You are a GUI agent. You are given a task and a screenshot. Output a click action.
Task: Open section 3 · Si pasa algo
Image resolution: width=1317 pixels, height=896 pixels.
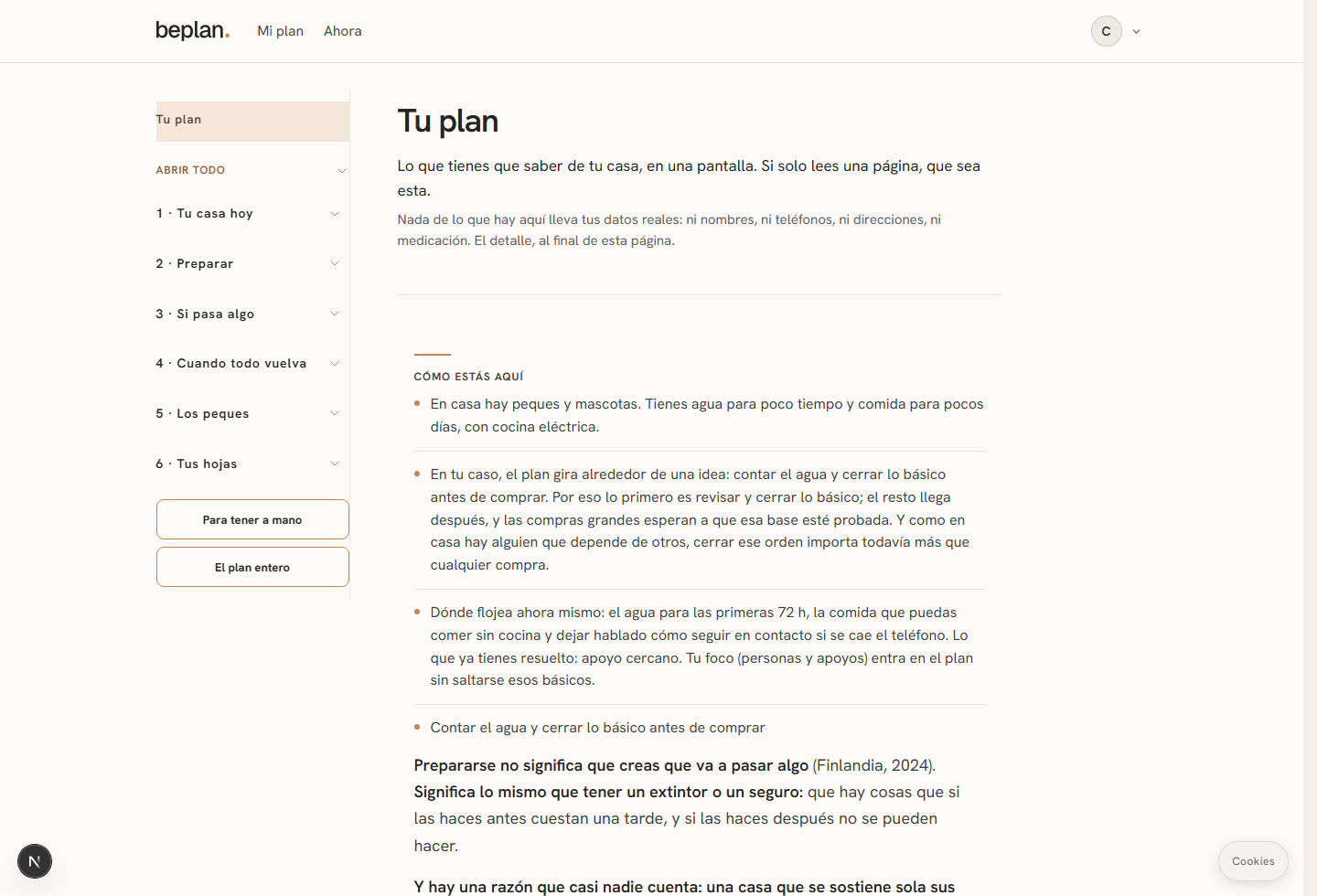205,314
